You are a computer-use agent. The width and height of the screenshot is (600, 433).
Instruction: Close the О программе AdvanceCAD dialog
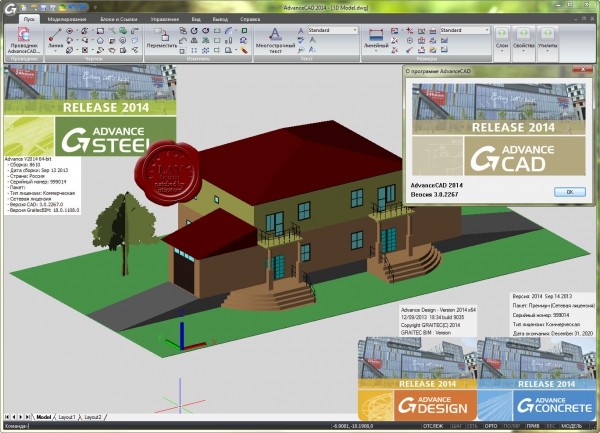tap(583, 70)
